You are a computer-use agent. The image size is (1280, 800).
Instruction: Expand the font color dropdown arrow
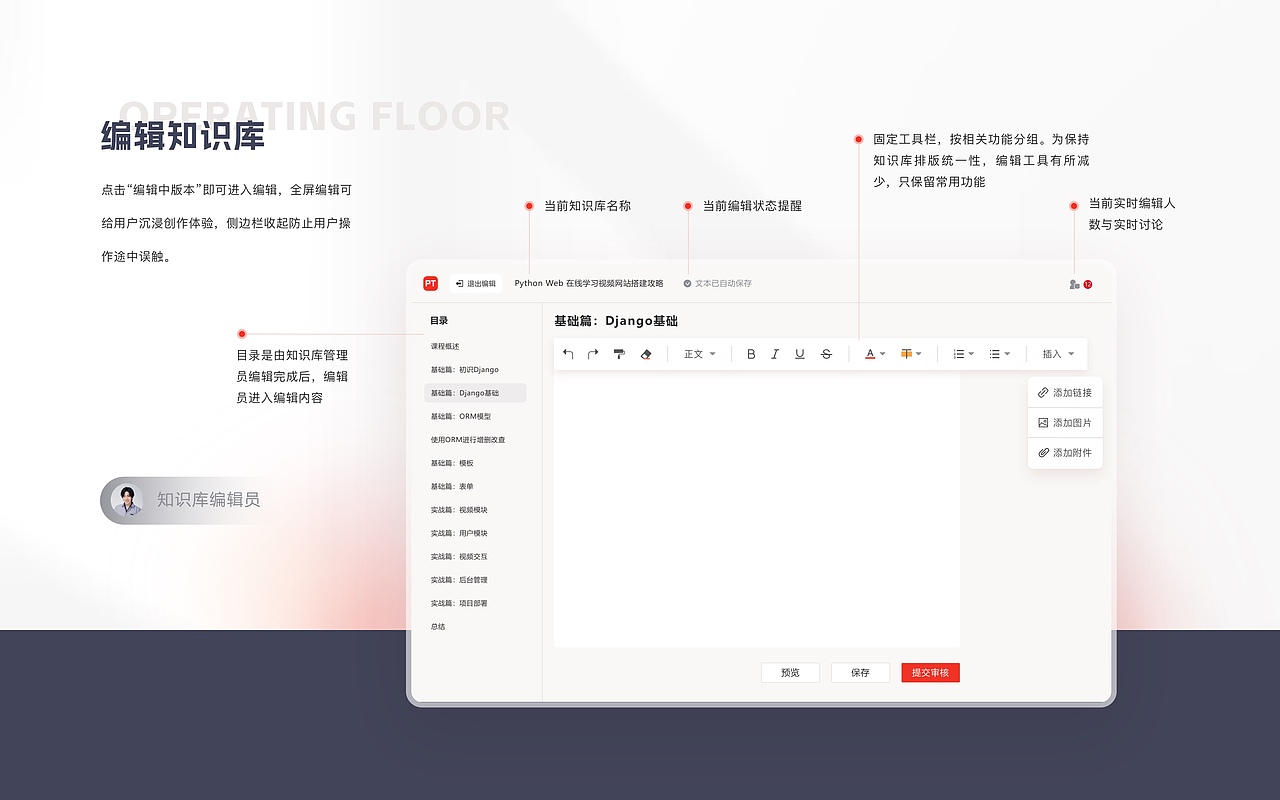[882, 354]
